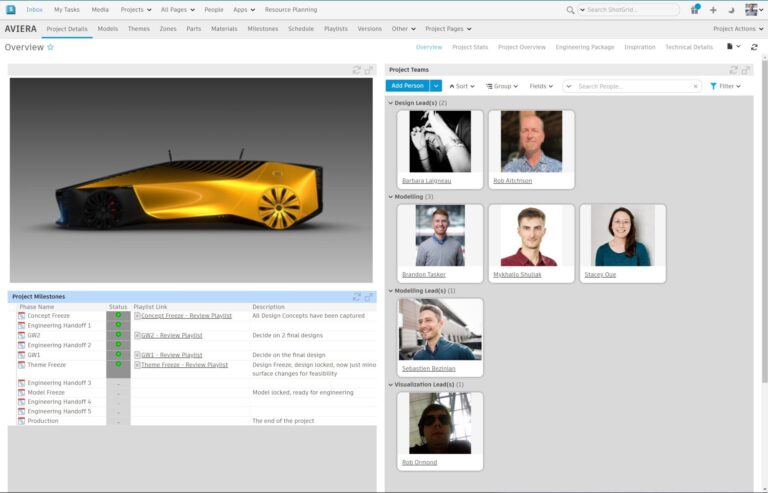The width and height of the screenshot is (768, 493).
Task: Click the plus create-new icon
Action: (713, 9)
